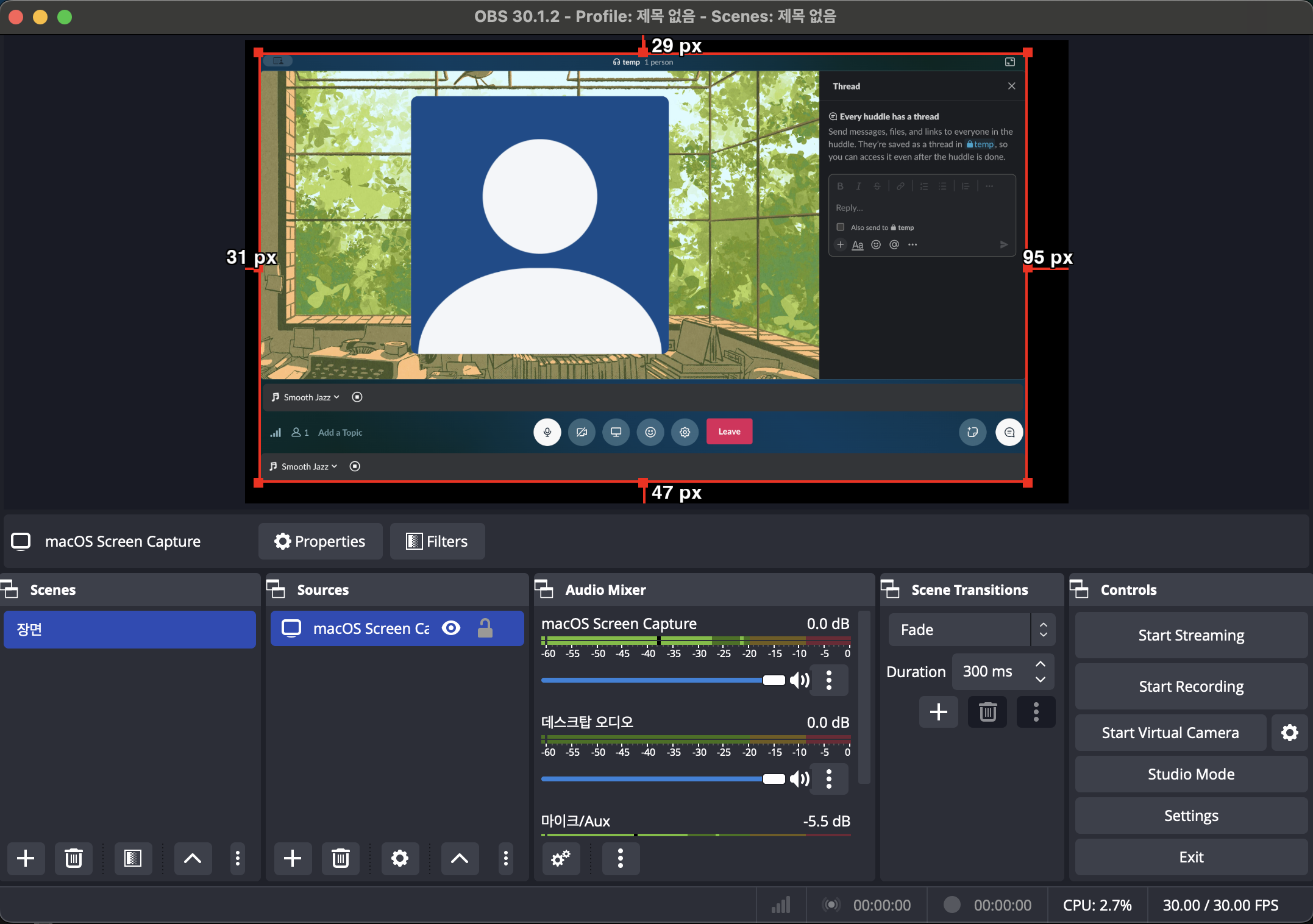Open the desktop audio options menu

coord(829,779)
